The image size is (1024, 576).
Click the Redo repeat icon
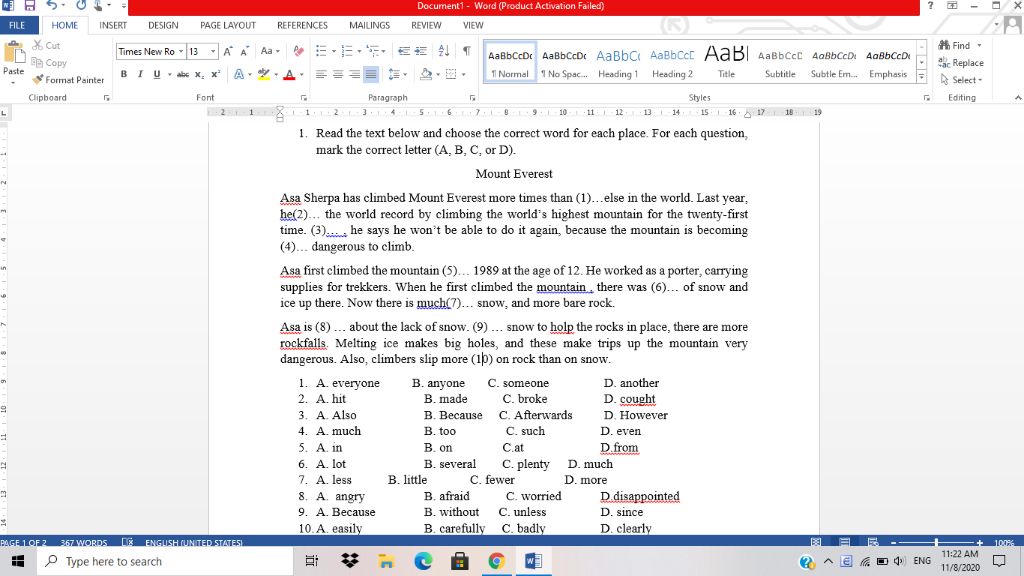click(81, 5)
